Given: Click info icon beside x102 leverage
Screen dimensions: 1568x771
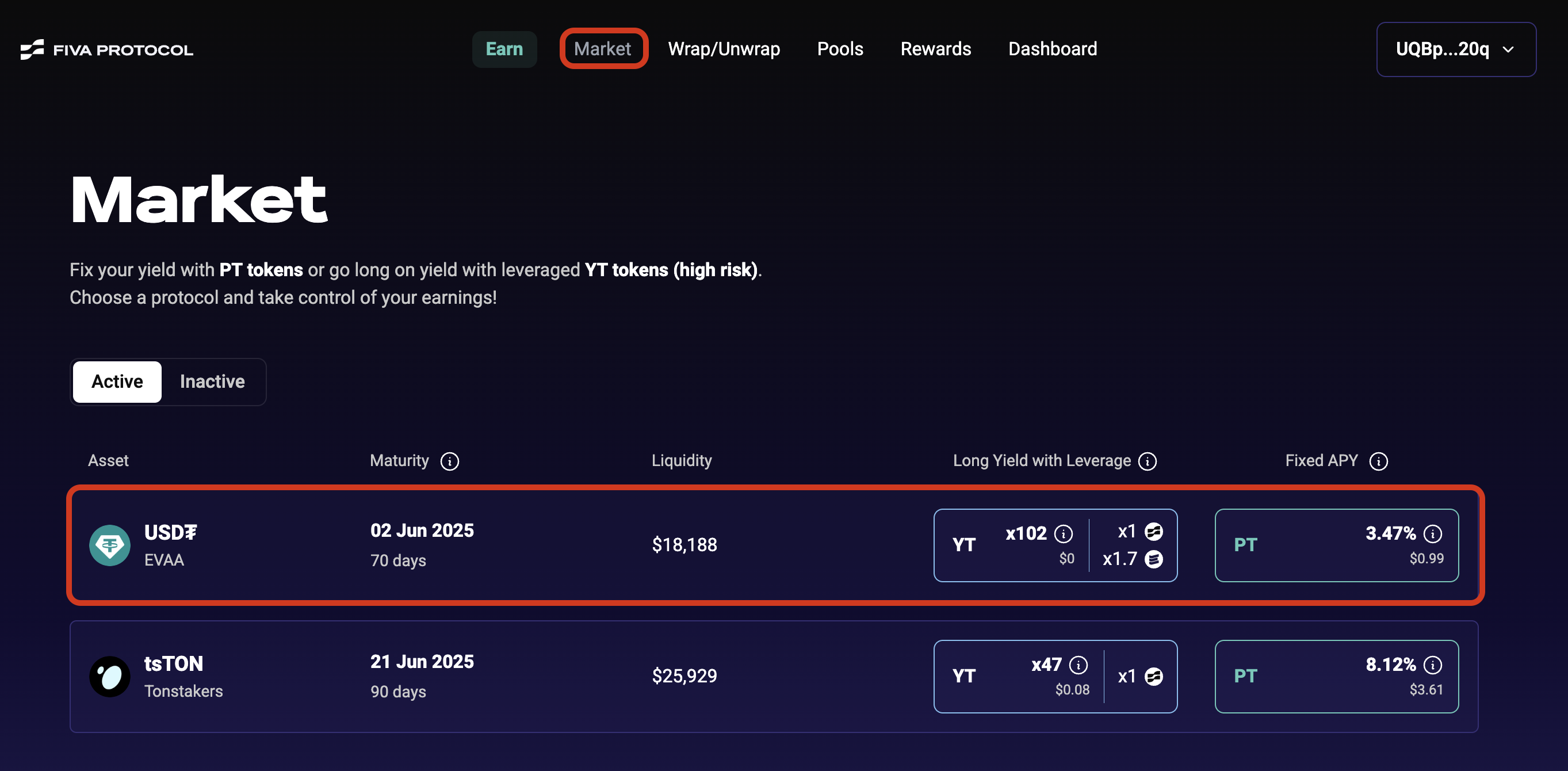Looking at the screenshot, I should click(x=1064, y=534).
